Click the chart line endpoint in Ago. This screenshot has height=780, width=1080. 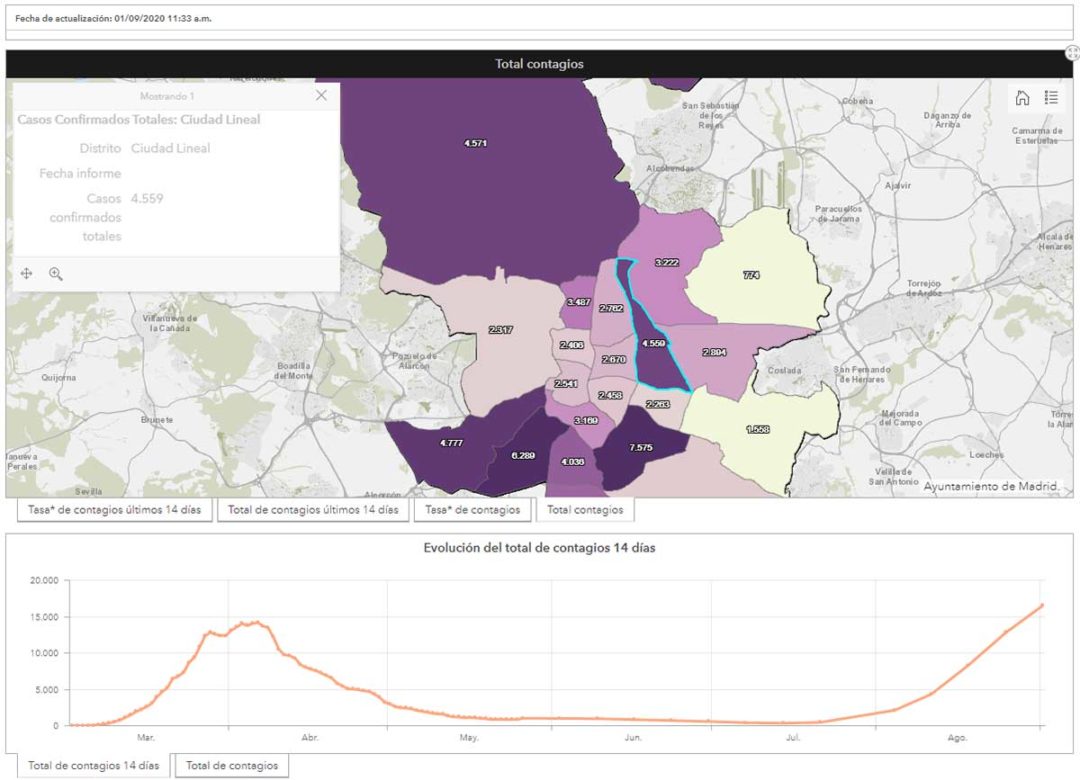pos(1042,605)
